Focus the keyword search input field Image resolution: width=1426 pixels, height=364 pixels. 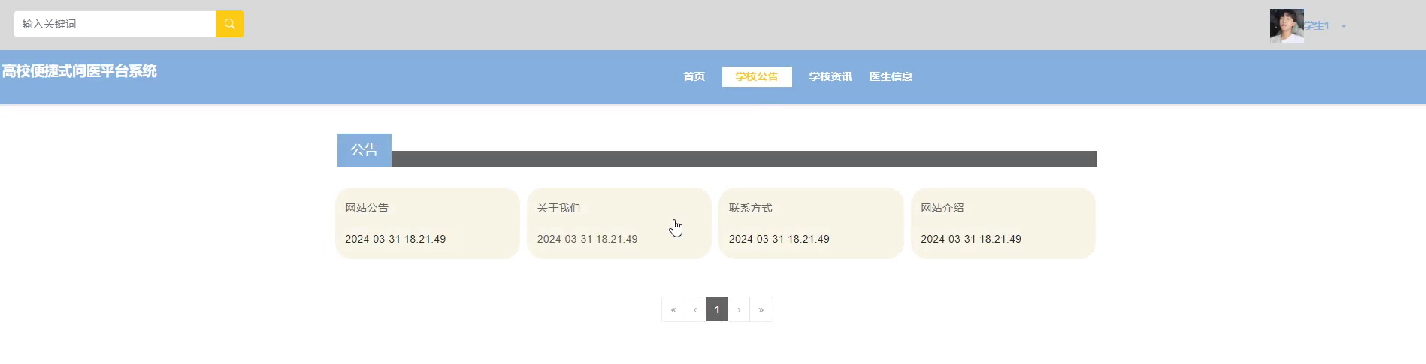coord(115,24)
